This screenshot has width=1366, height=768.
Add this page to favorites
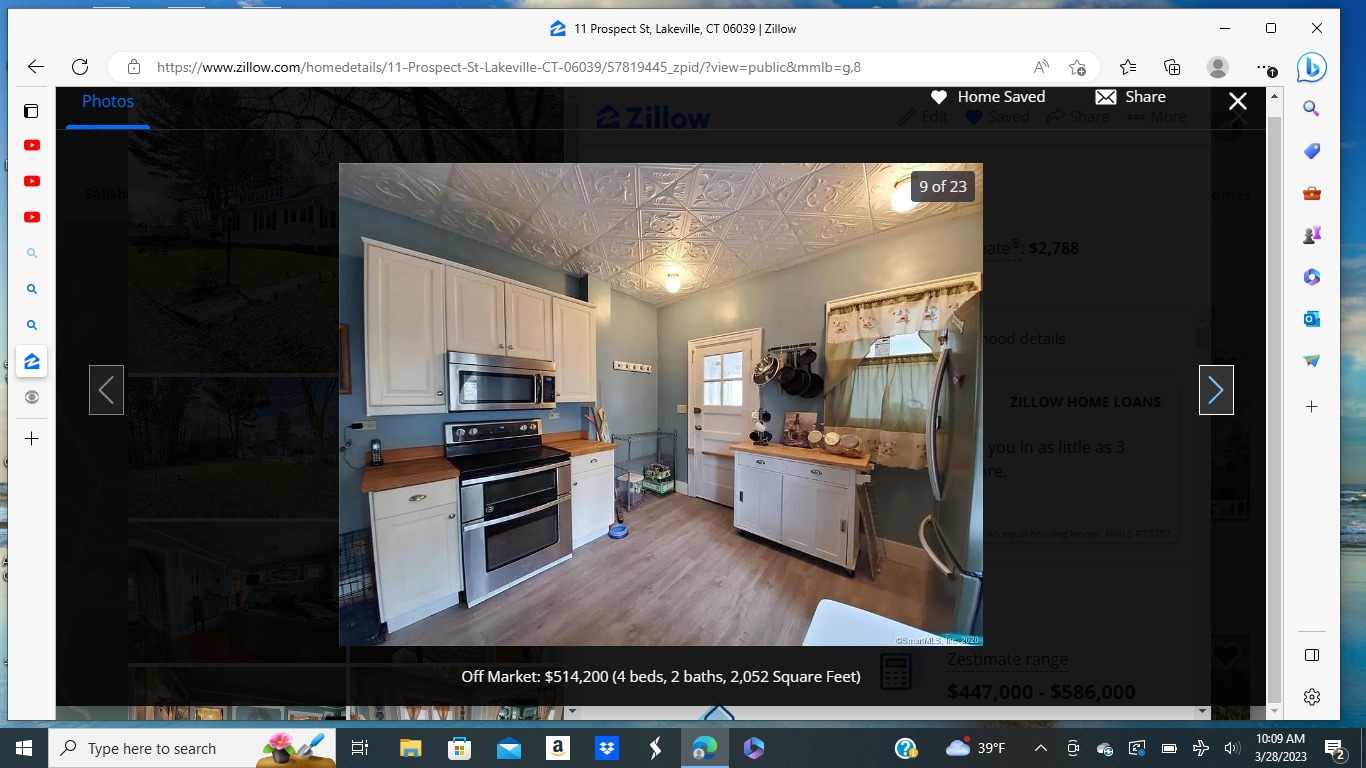tap(1077, 67)
